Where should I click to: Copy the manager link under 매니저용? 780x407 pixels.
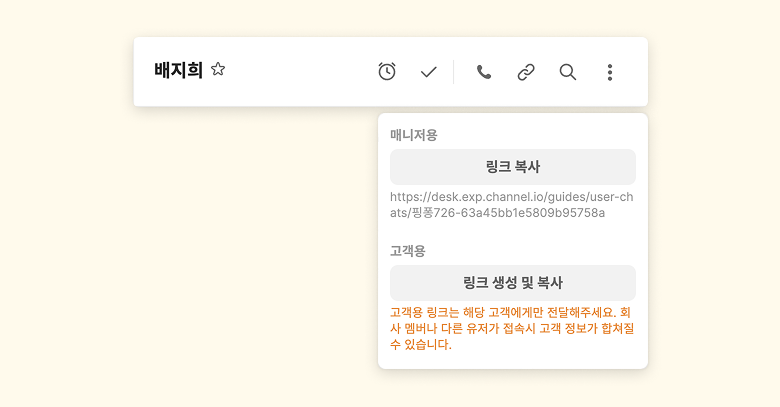[x=513, y=167]
